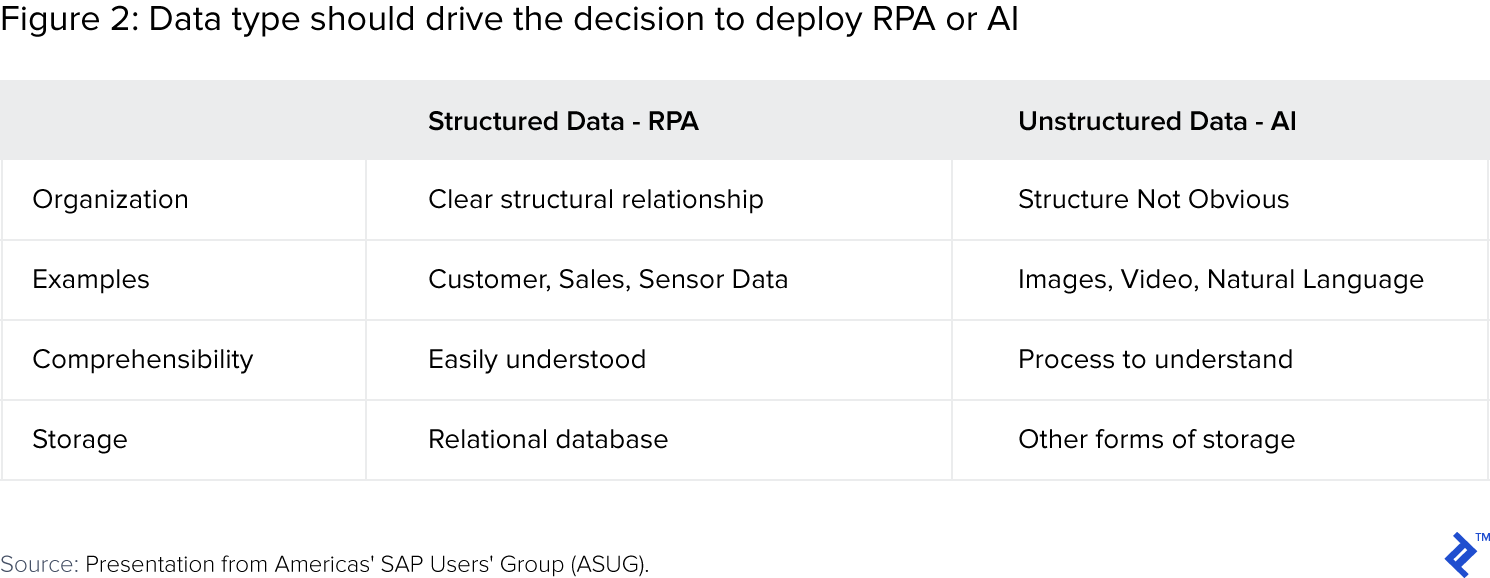Select the Storage row label
The width and height of the screenshot is (1490, 578).
(80, 439)
